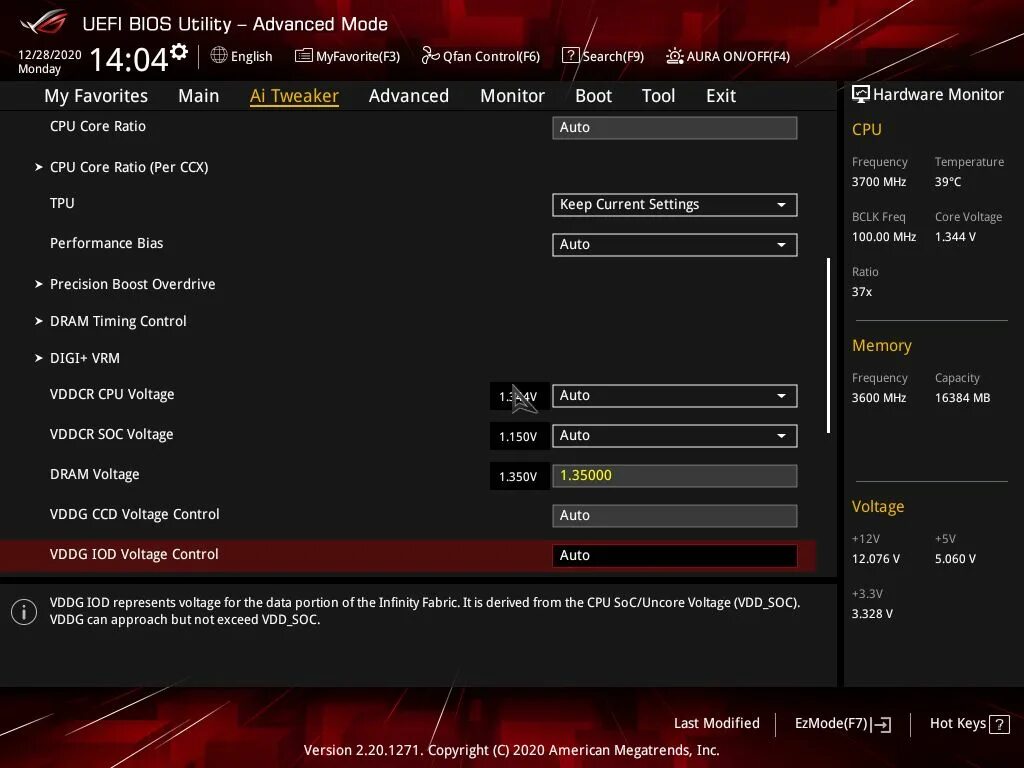Switch to Main tab
The image size is (1024, 768).
199,96
